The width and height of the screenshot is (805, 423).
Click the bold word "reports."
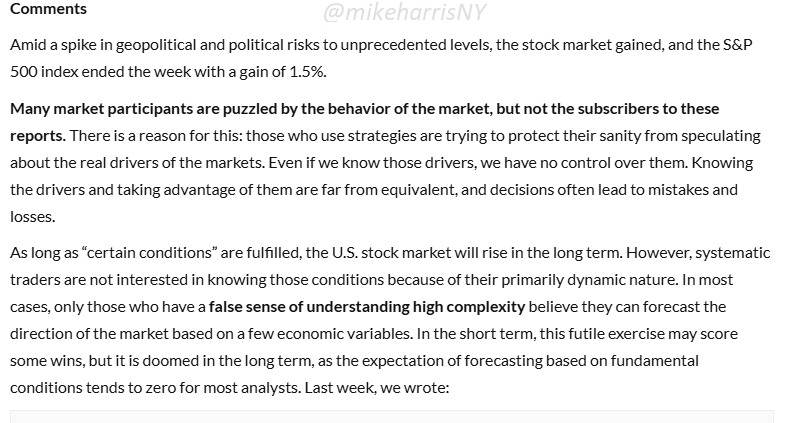coord(39,134)
